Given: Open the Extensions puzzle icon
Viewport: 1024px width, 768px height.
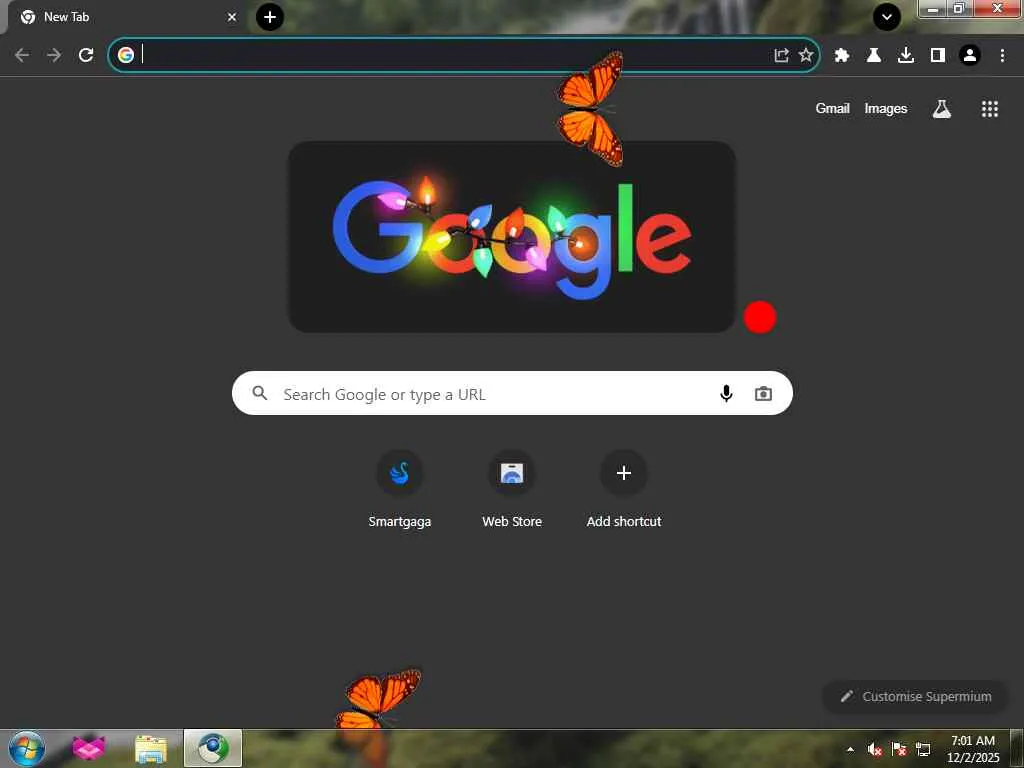Looking at the screenshot, I should [x=842, y=56].
